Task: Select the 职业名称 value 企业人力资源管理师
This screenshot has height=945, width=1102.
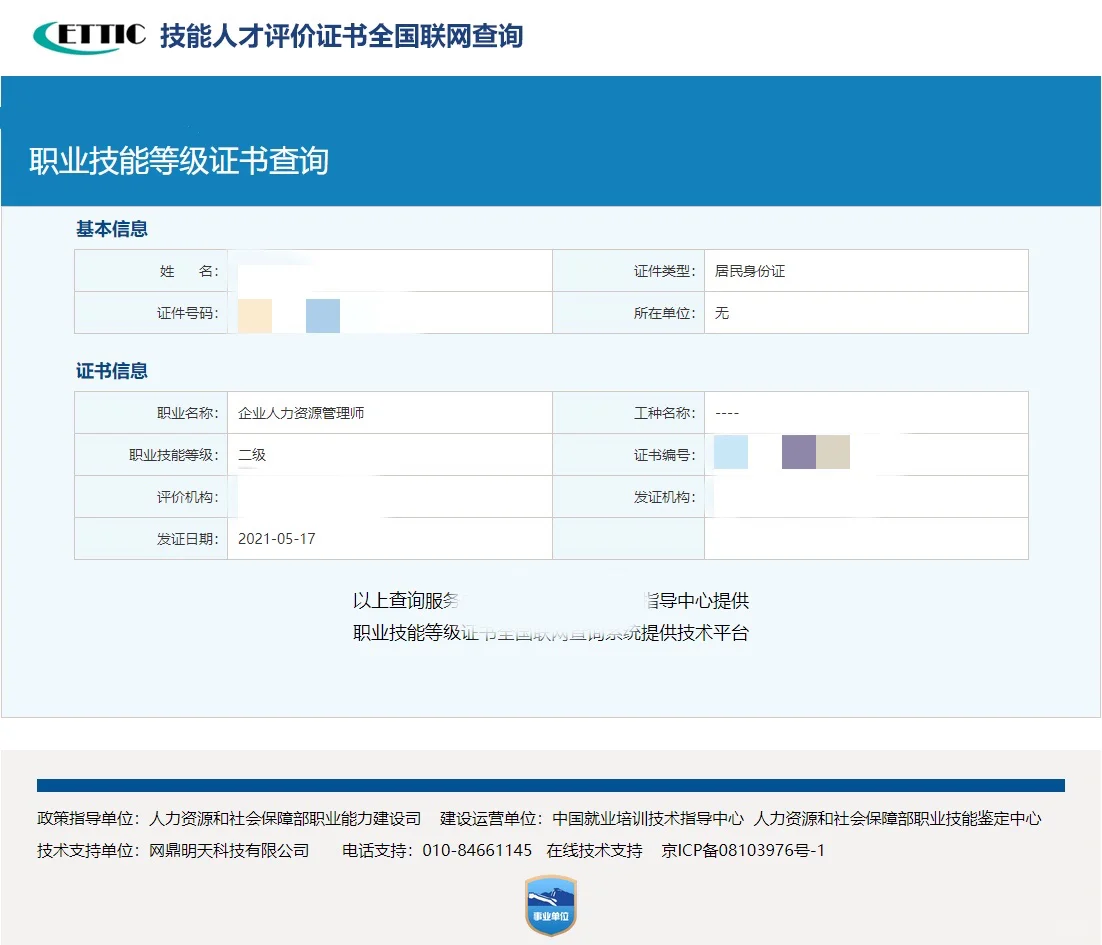Action: tap(303, 412)
